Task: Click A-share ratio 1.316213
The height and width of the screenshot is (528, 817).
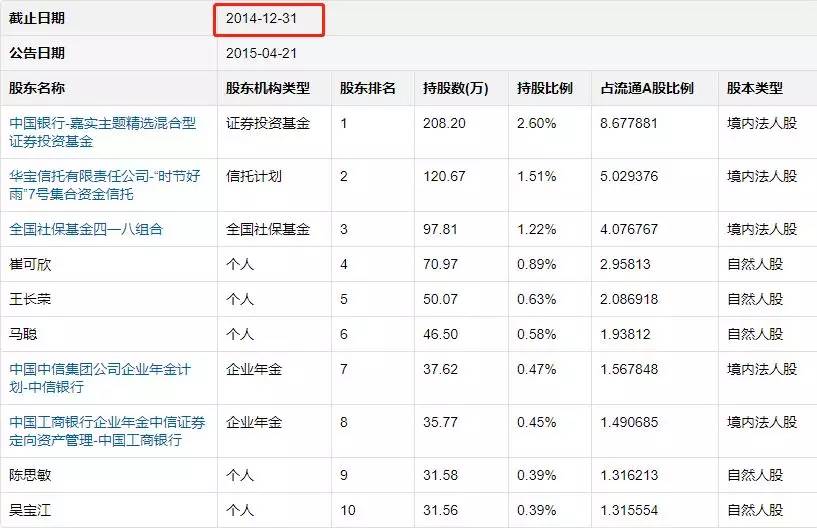Action: pyautogui.click(x=629, y=475)
